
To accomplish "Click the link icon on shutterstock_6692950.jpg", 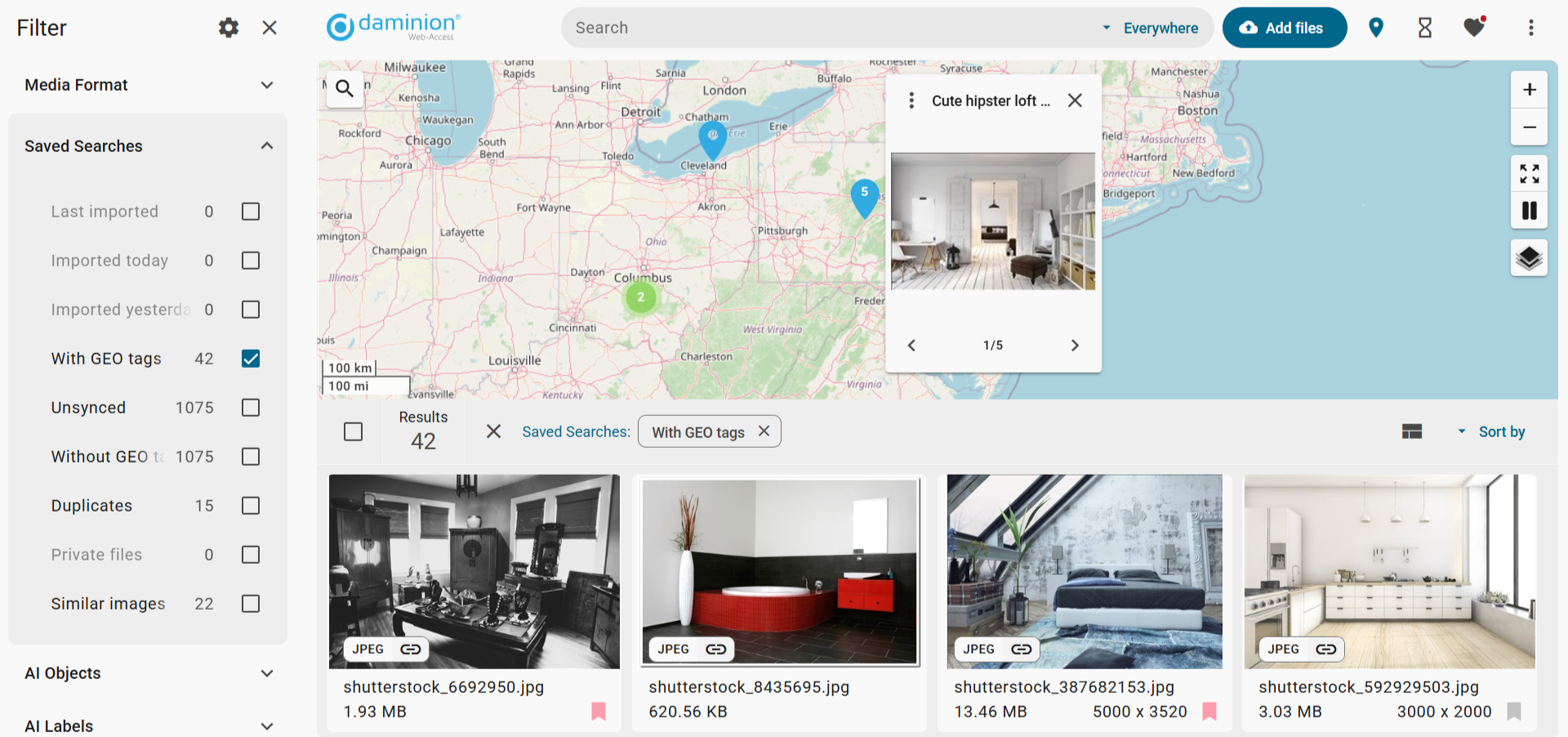I will point(411,649).
